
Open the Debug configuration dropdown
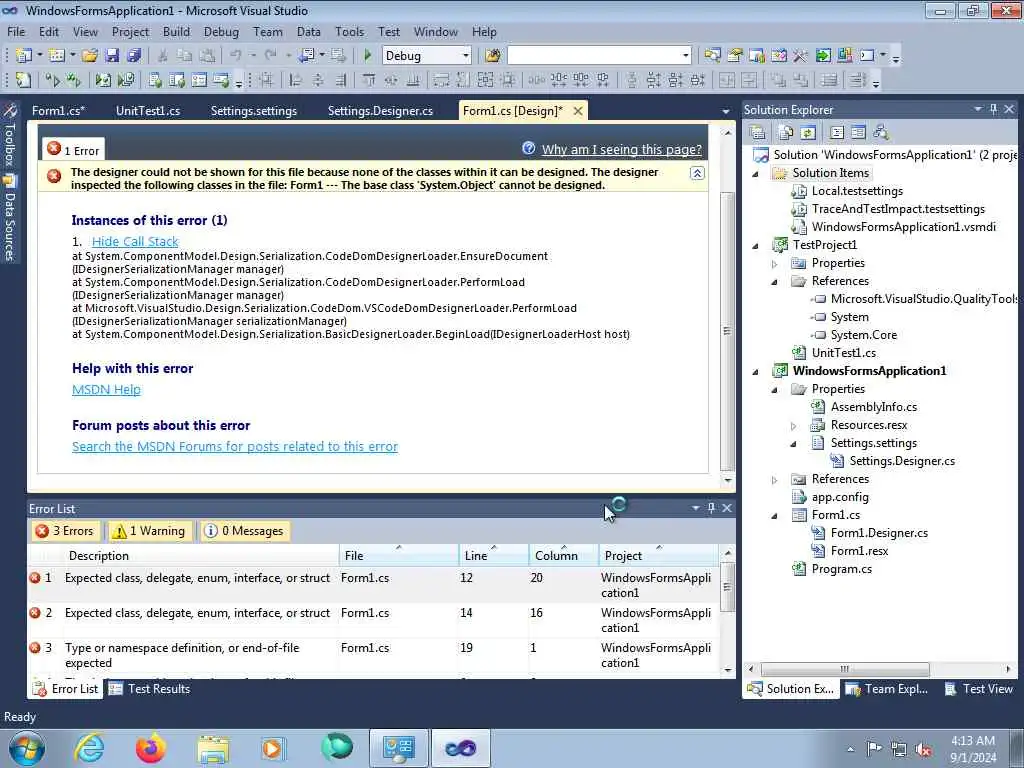(x=466, y=56)
